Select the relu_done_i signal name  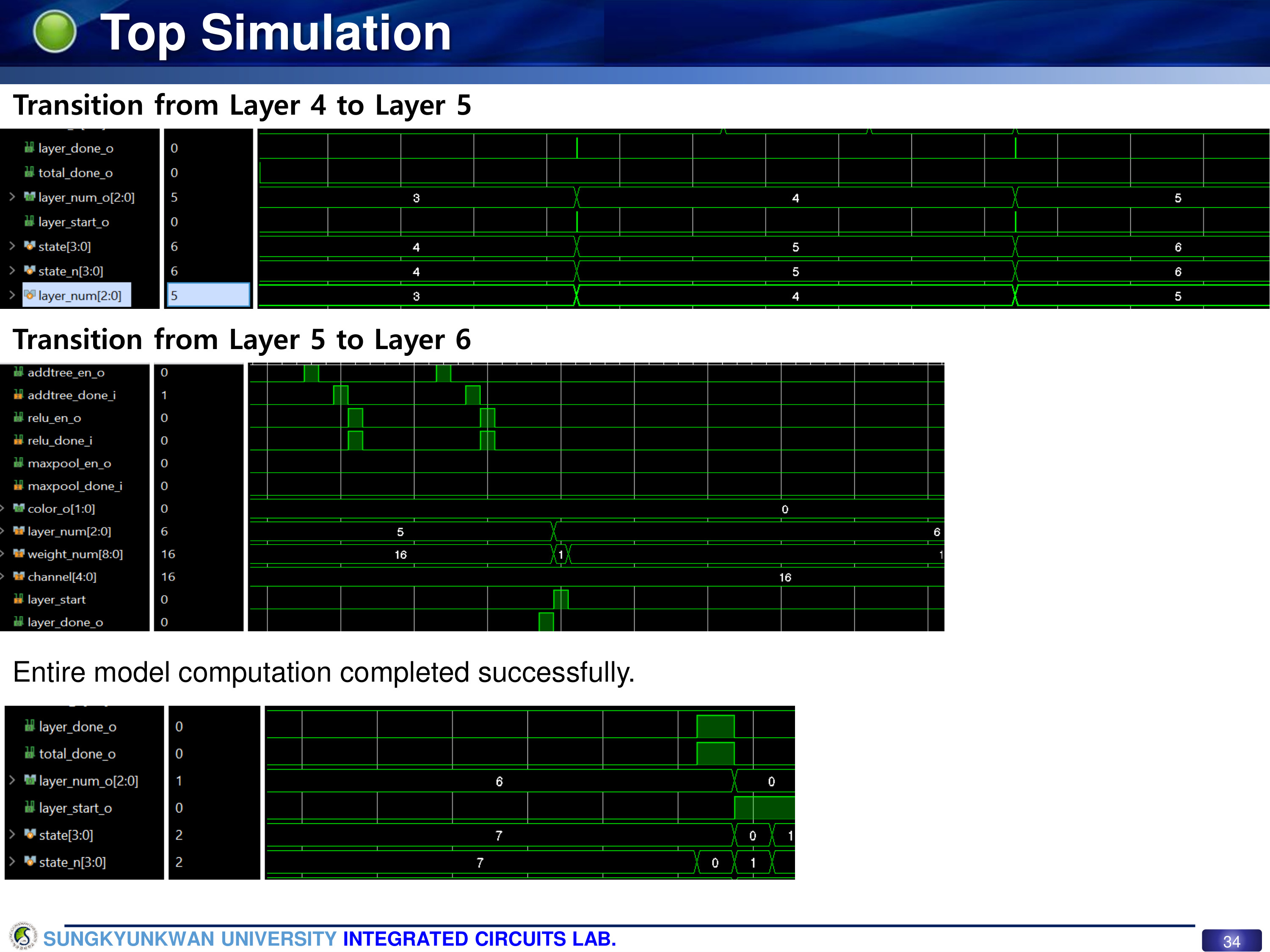tap(60, 440)
